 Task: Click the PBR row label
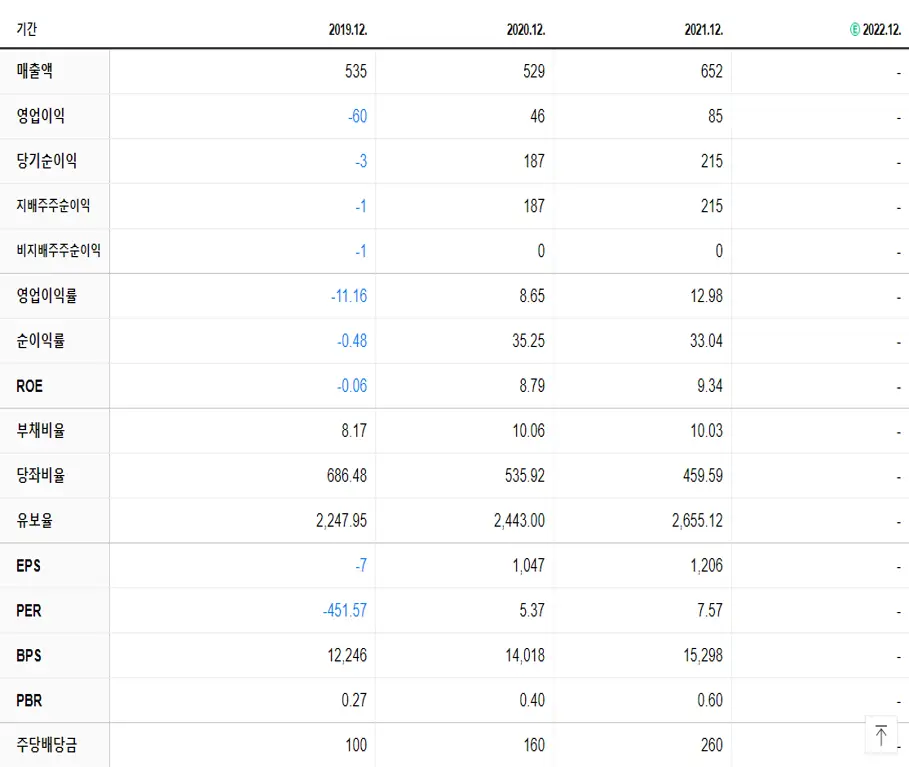point(29,700)
